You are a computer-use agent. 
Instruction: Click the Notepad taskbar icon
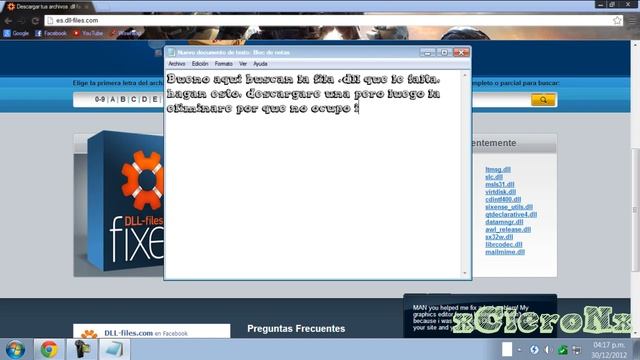(x=114, y=349)
